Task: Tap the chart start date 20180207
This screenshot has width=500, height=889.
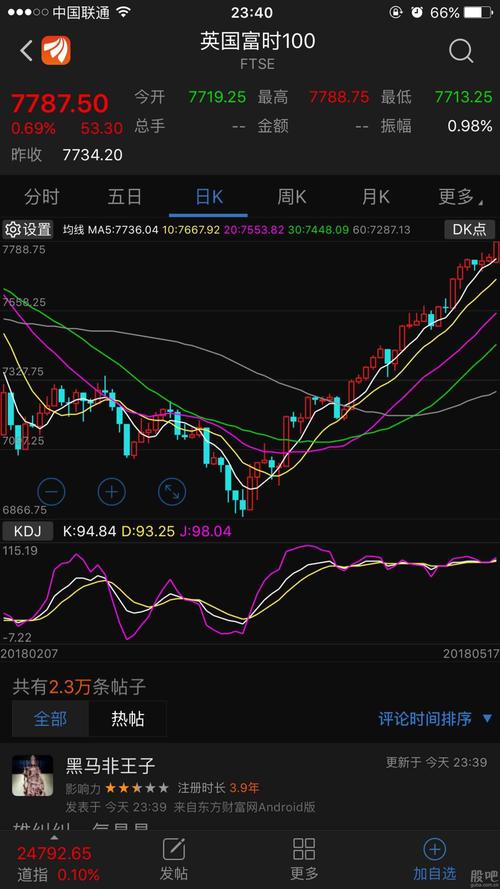Action: click(x=29, y=653)
